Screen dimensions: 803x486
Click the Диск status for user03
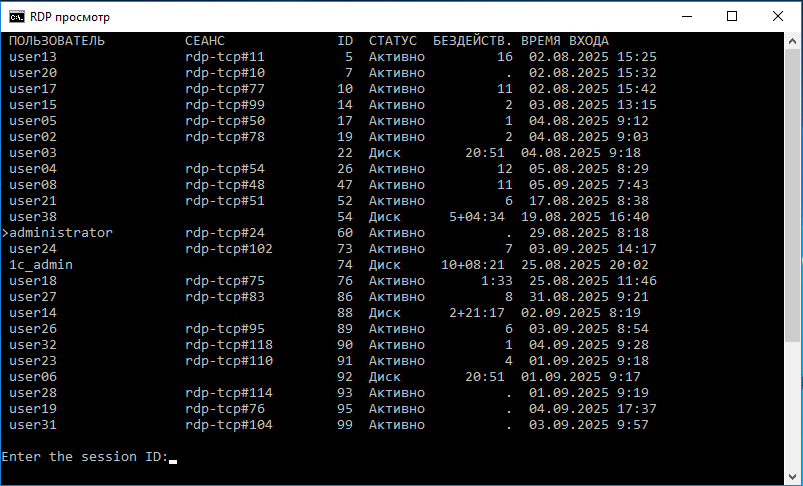[x=385, y=153]
